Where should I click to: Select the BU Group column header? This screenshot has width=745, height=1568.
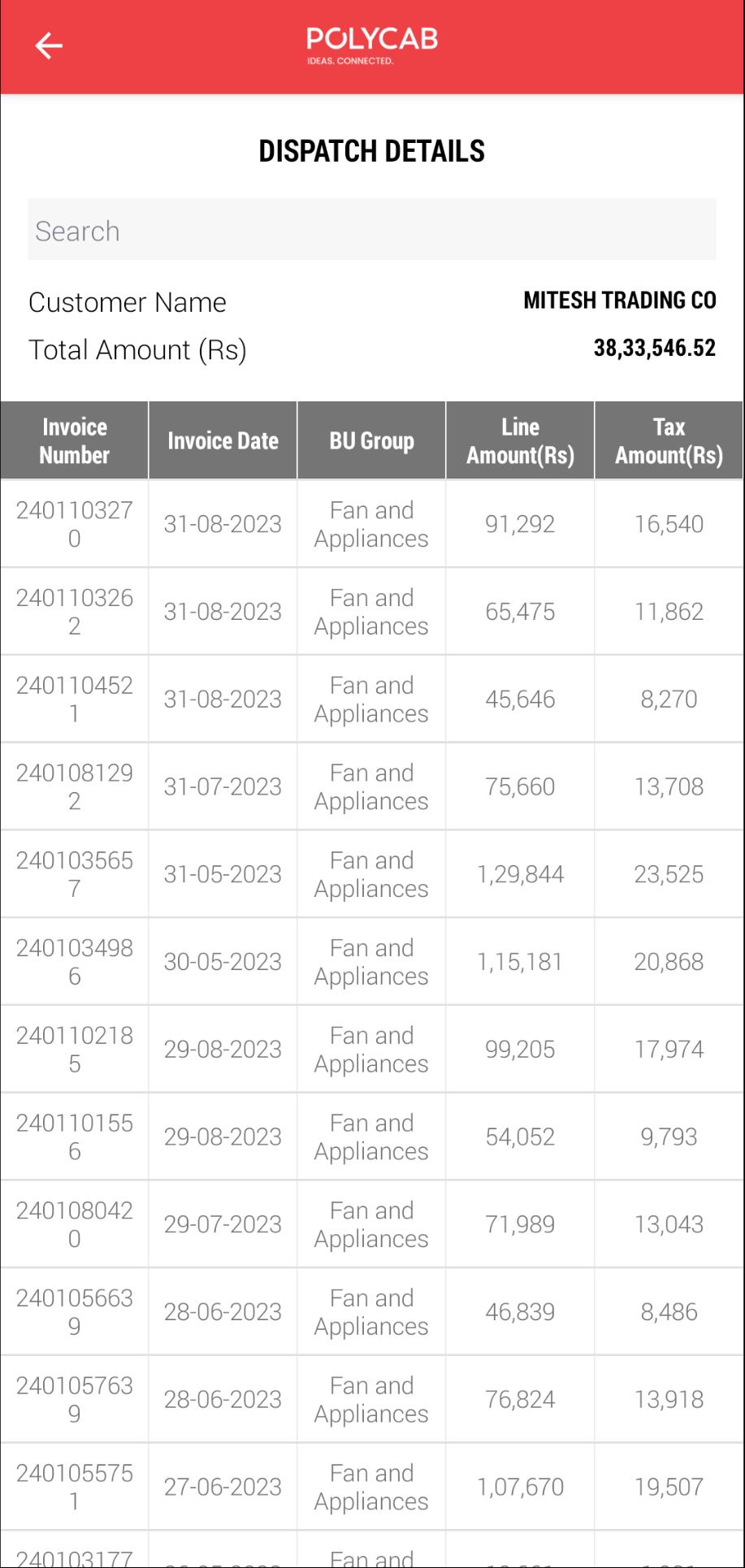[372, 440]
